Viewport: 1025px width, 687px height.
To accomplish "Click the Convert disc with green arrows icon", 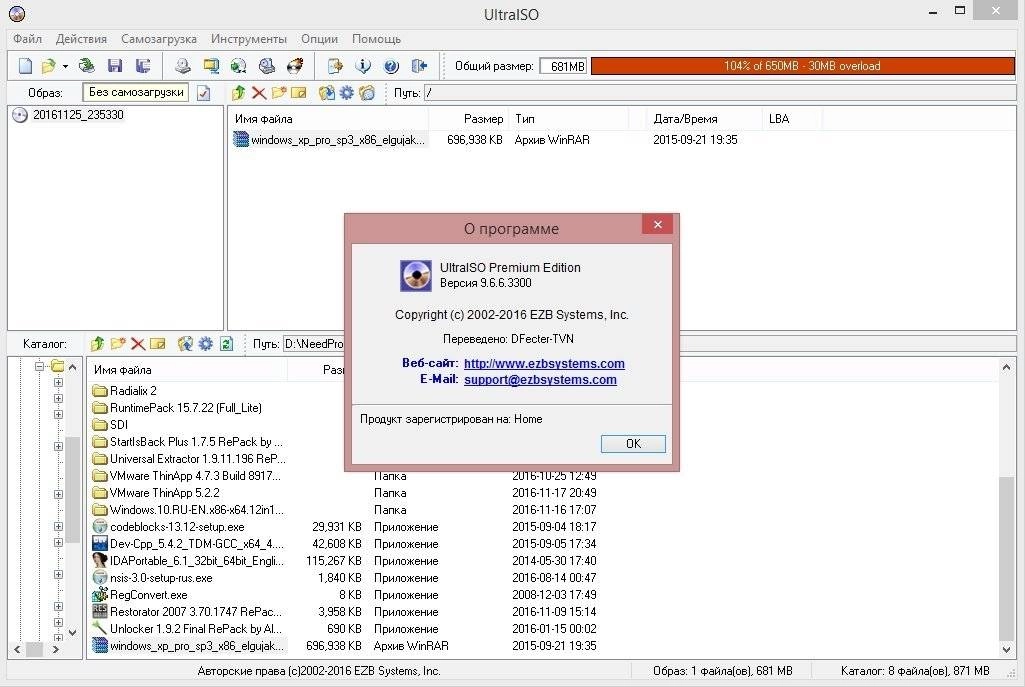I will (239, 66).
